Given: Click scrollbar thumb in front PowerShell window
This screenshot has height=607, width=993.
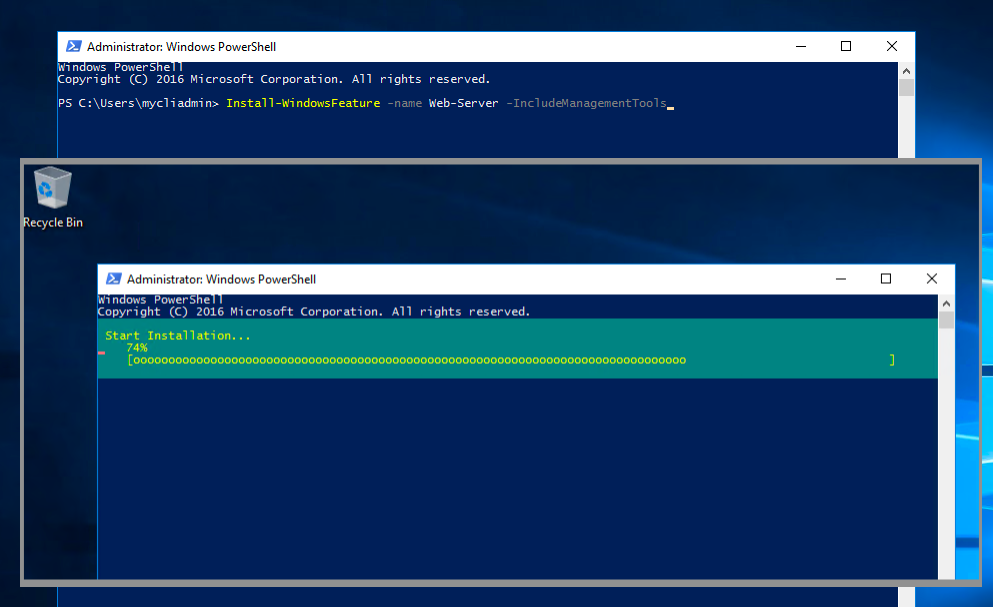Looking at the screenshot, I should (x=946, y=320).
